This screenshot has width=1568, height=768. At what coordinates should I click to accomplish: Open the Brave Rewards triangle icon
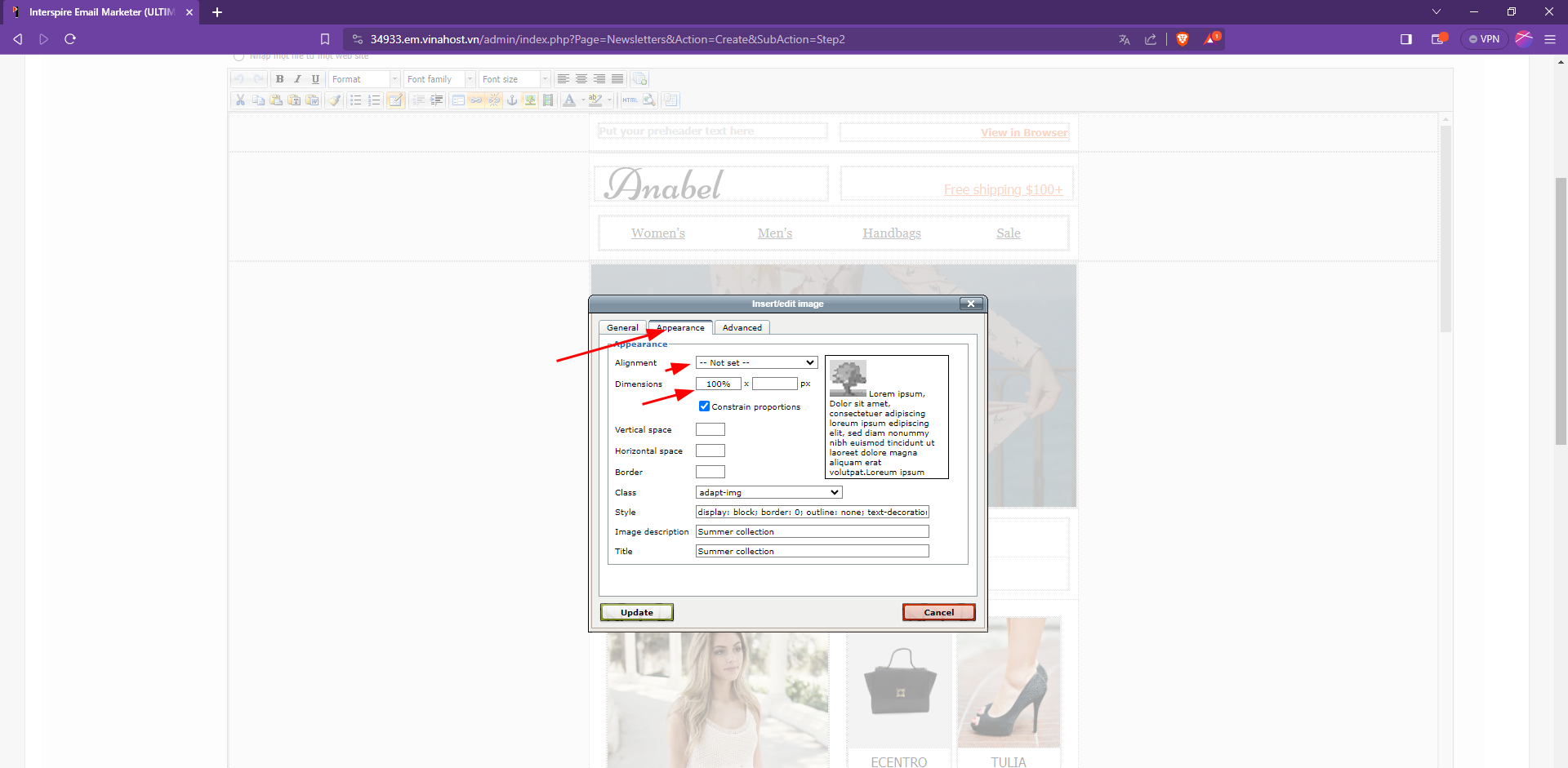pyautogui.click(x=1211, y=39)
